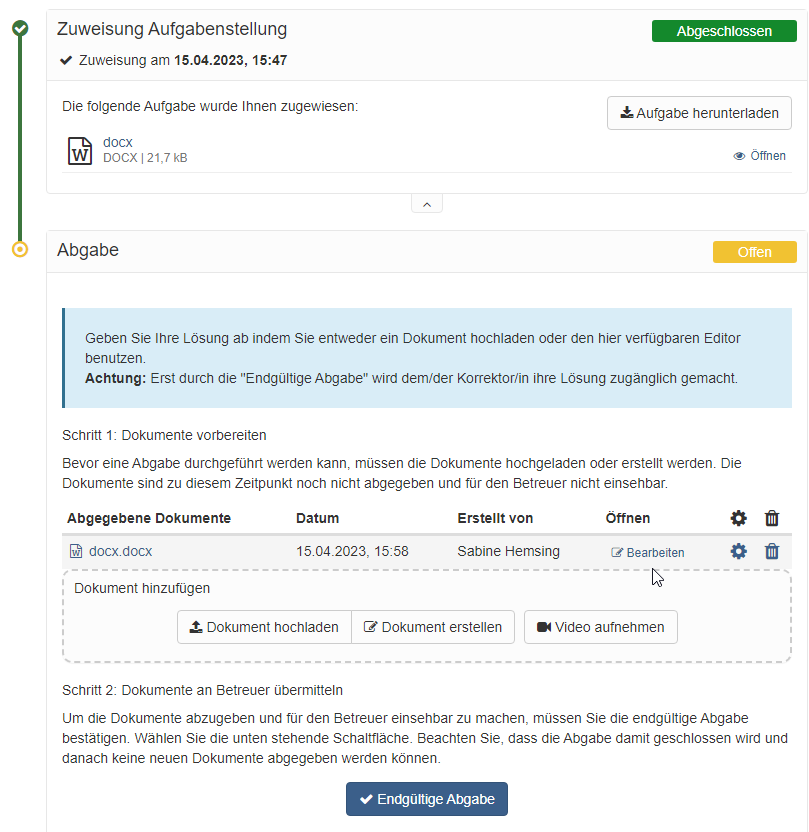Open the settings gear in the documents table header
The width and height of the screenshot is (809, 832).
click(738, 518)
